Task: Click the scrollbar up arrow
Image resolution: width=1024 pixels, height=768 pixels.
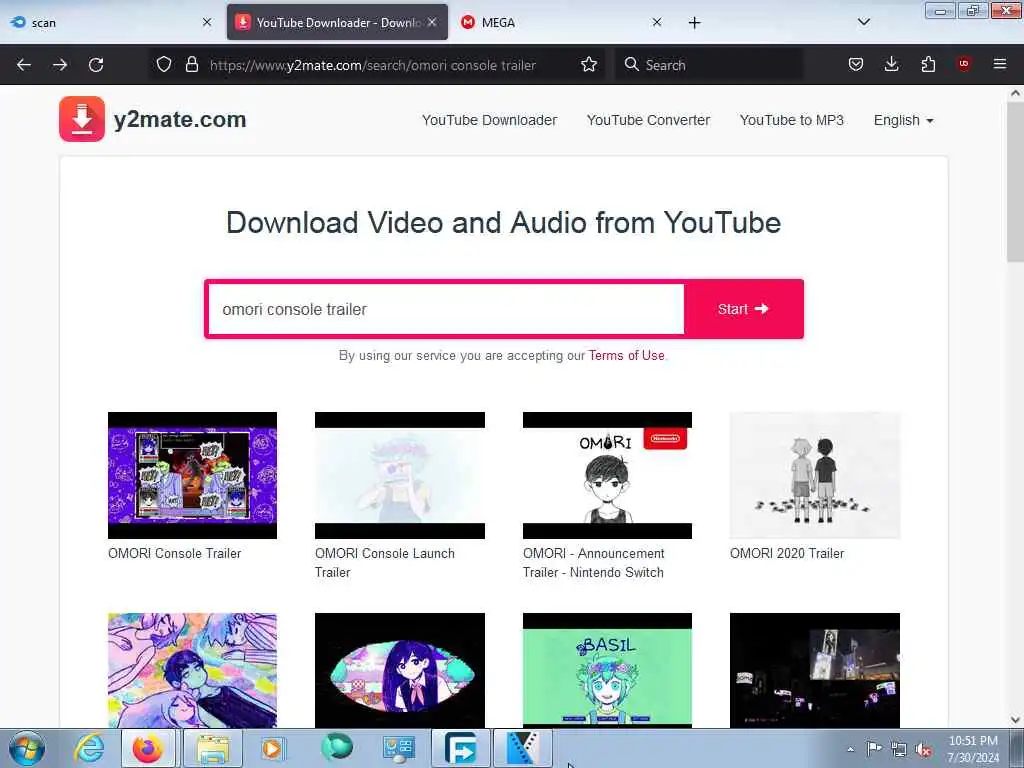Action: [1015, 93]
